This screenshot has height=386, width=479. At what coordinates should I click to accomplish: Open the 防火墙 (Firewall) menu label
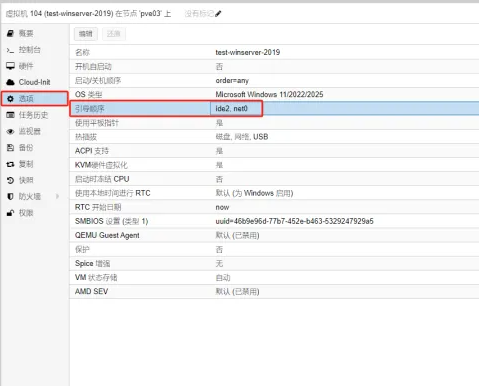[30, 196]
